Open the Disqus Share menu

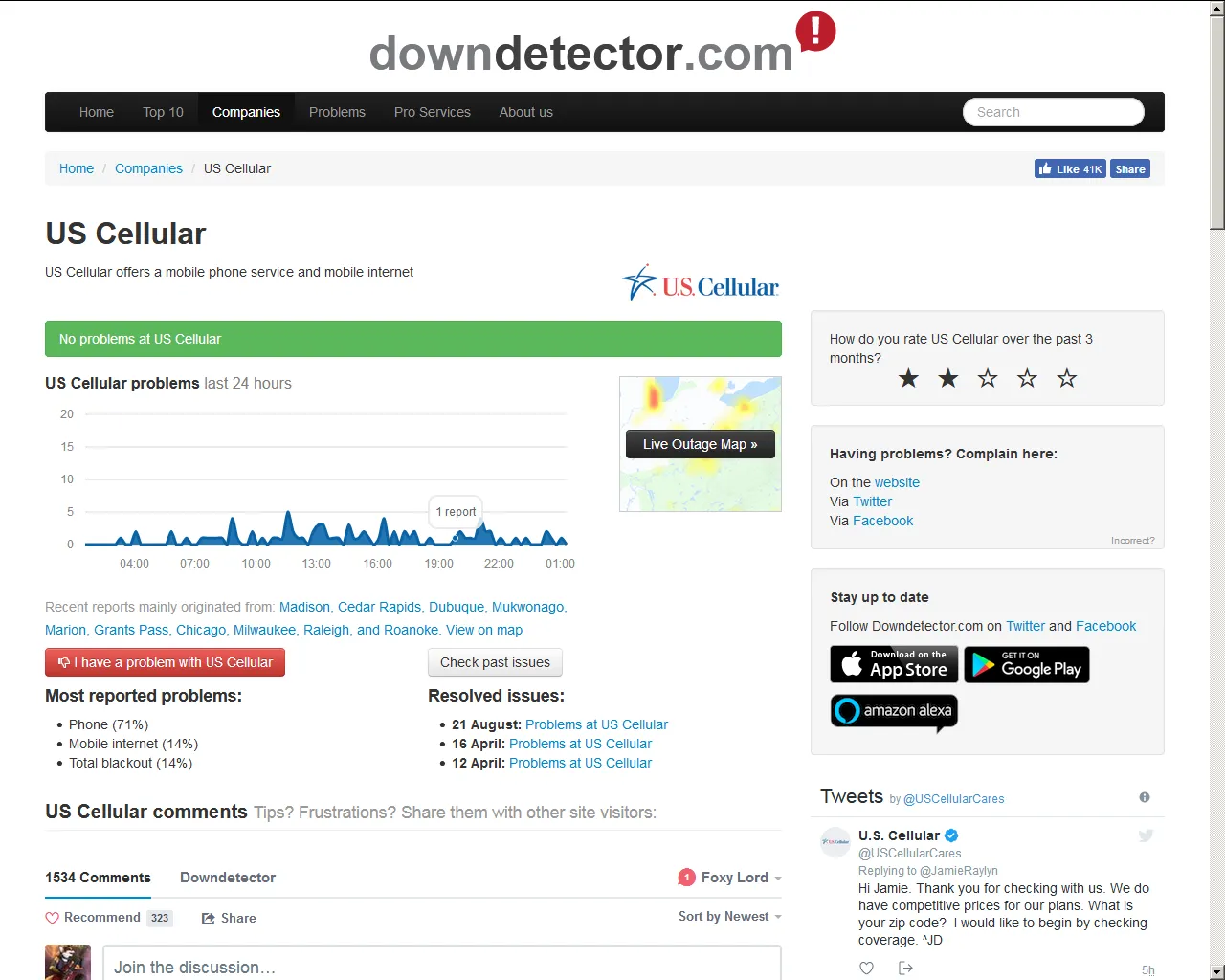[x=229, y=918]
